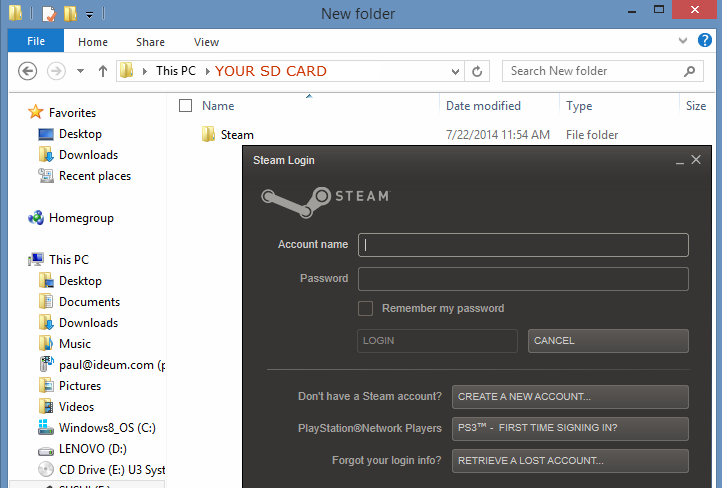Expand the ribbon with chevron arrow
Image resolution: width=722 pixels, height=488 pixels.
pyautogui.click(x=683, y=41)
